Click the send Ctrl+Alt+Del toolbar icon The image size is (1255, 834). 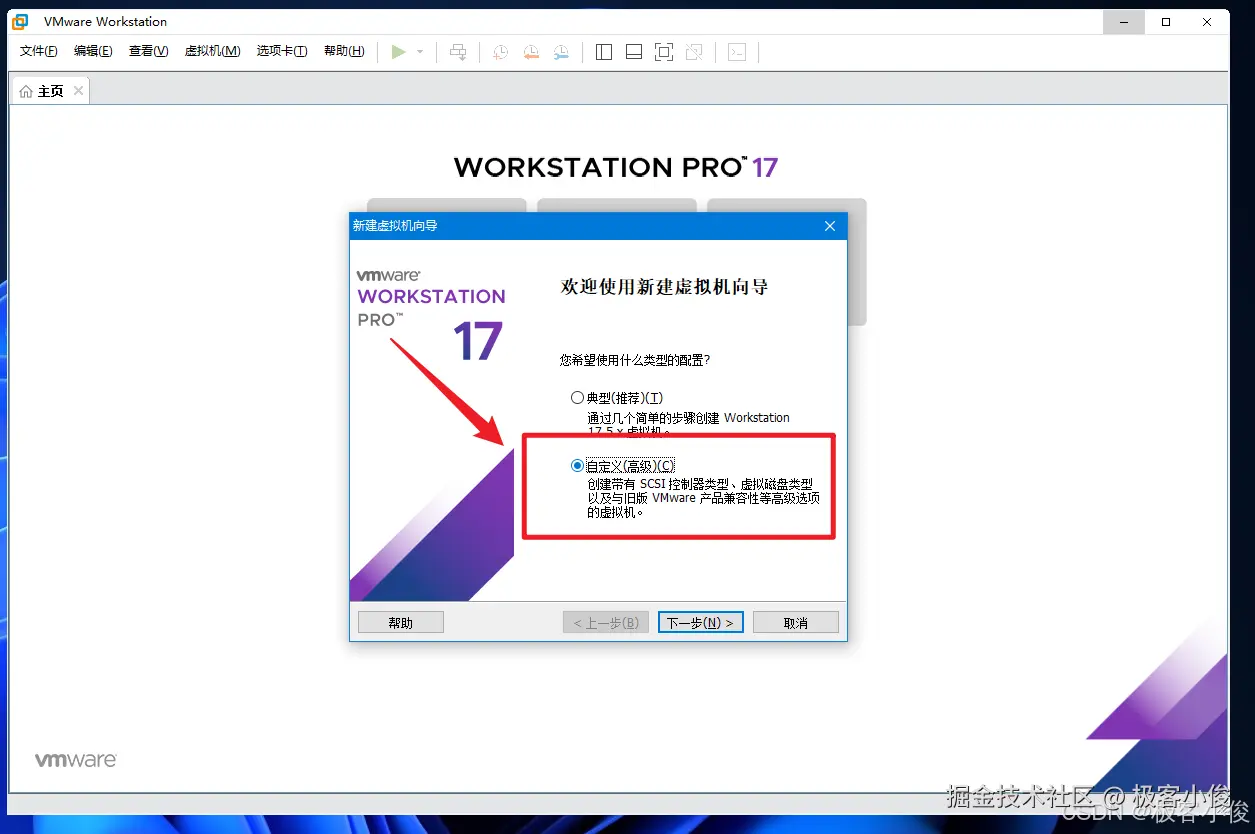(x=458, y=52)
